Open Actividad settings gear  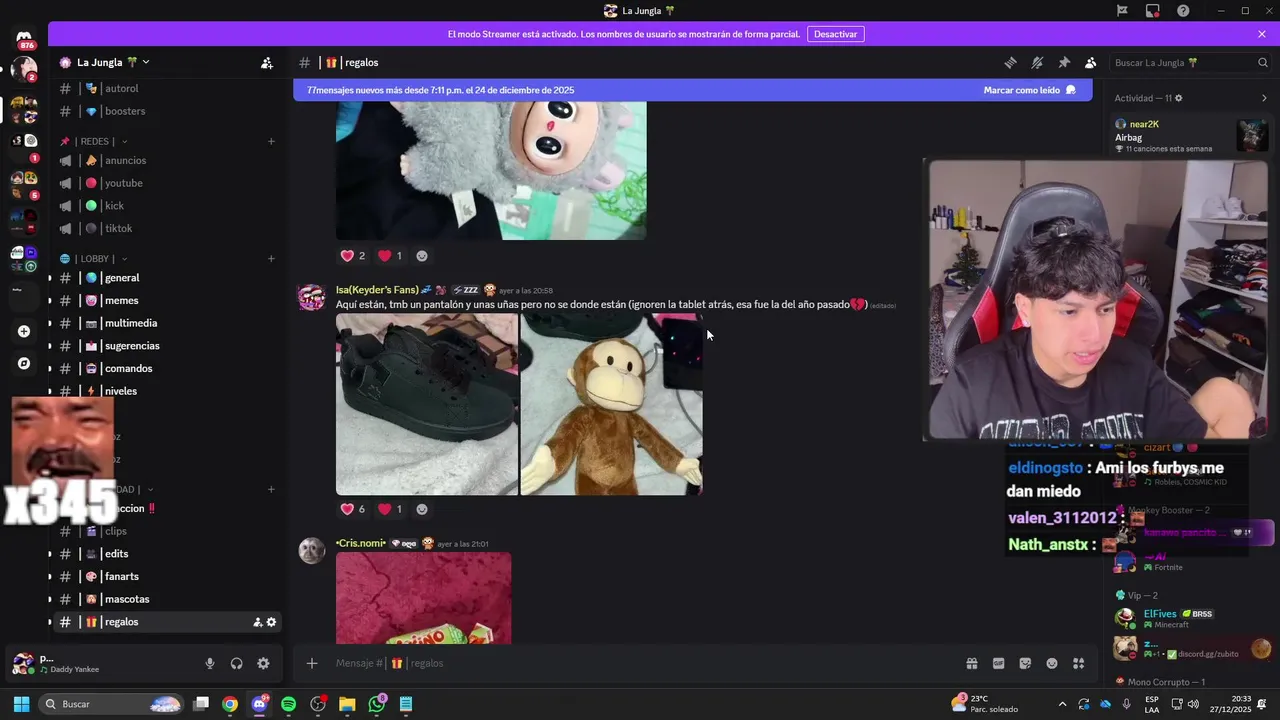coord(1179,98)
